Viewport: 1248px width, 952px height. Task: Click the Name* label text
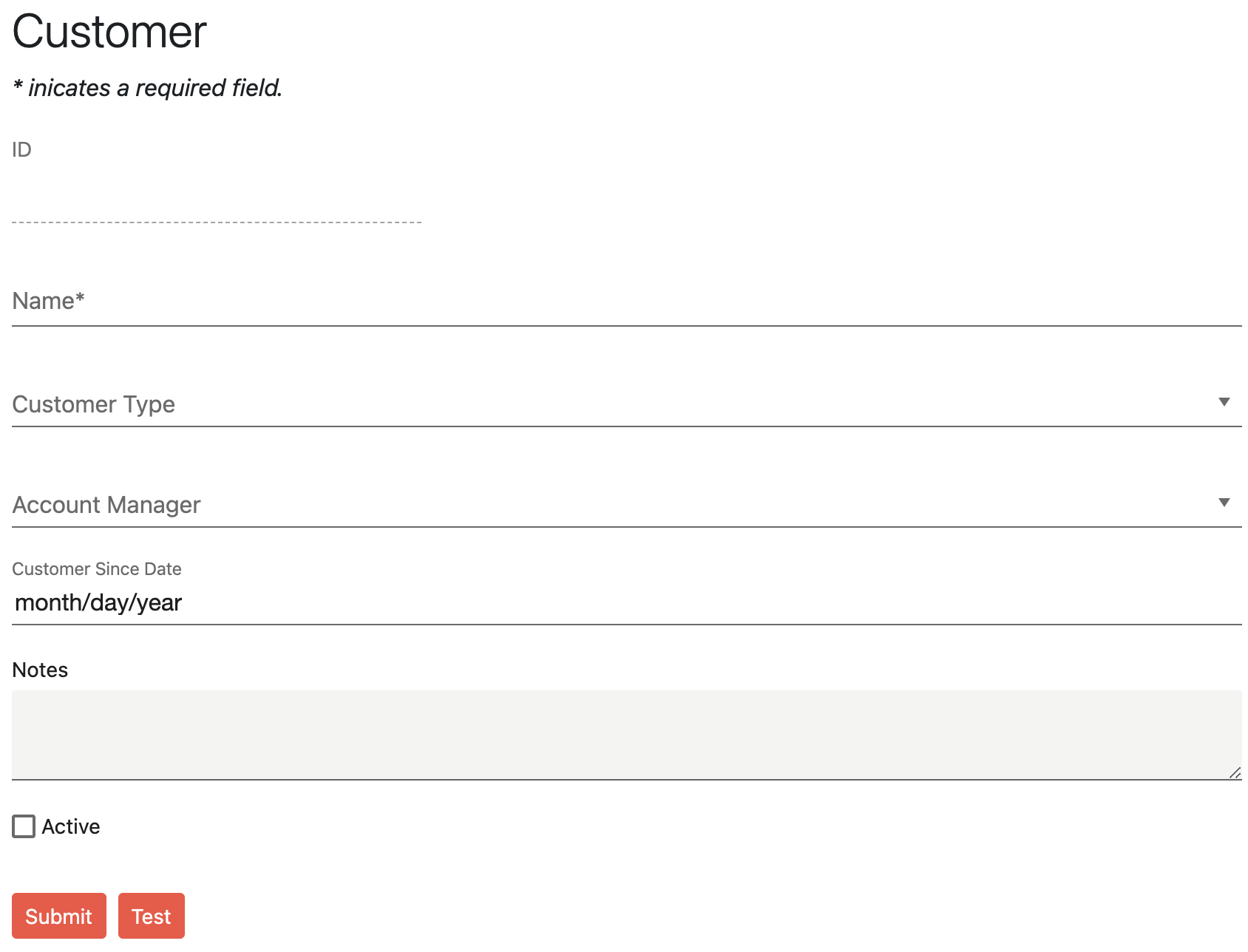(49, 301)
